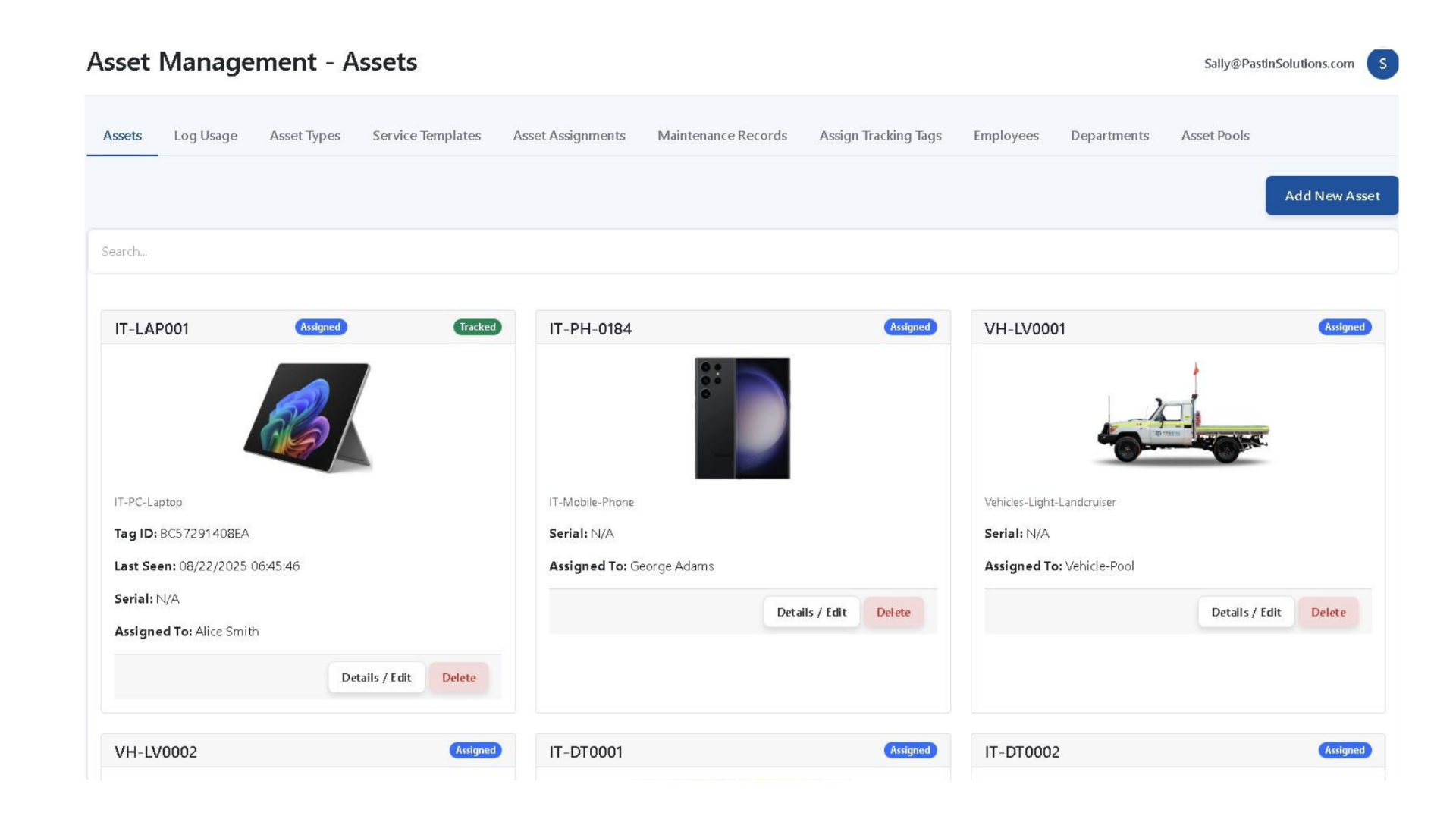1456x819 pixels.
Task: Click Details / Edit on IT-PH-0184
Action: 811,612
